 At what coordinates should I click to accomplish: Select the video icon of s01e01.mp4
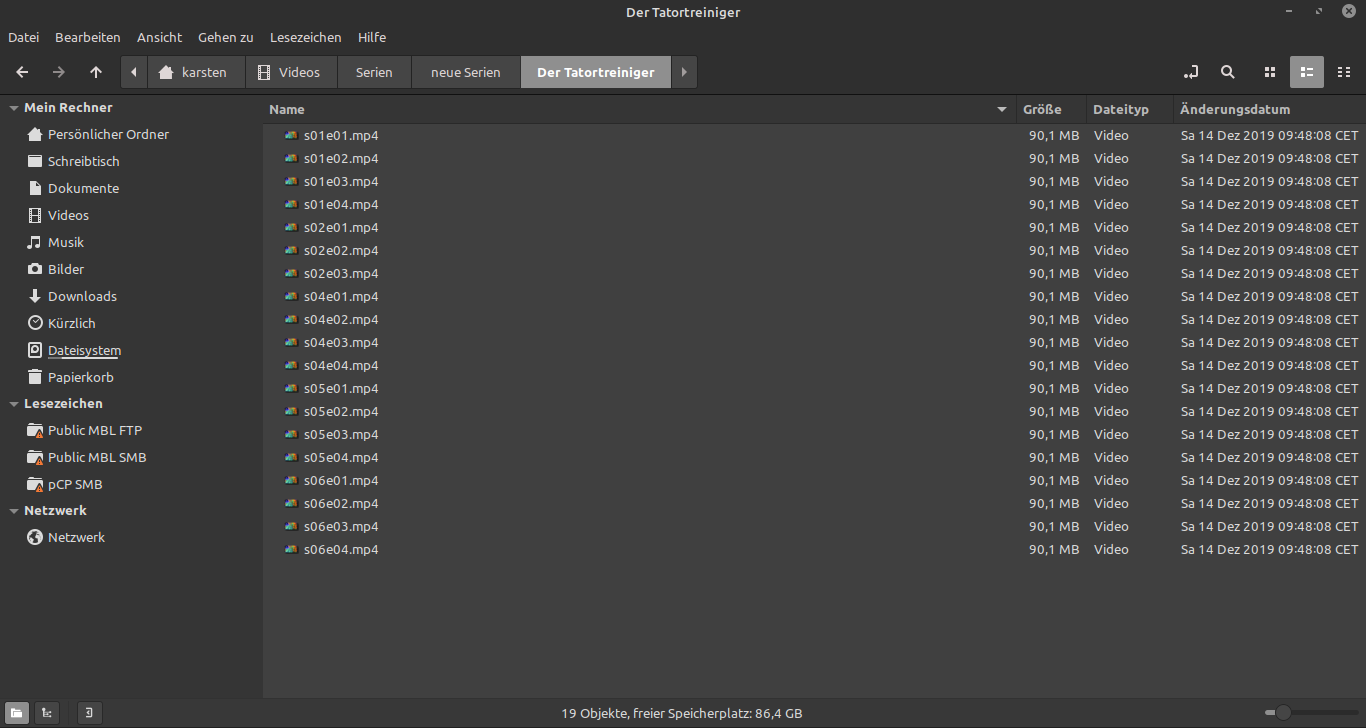point(291,136)
